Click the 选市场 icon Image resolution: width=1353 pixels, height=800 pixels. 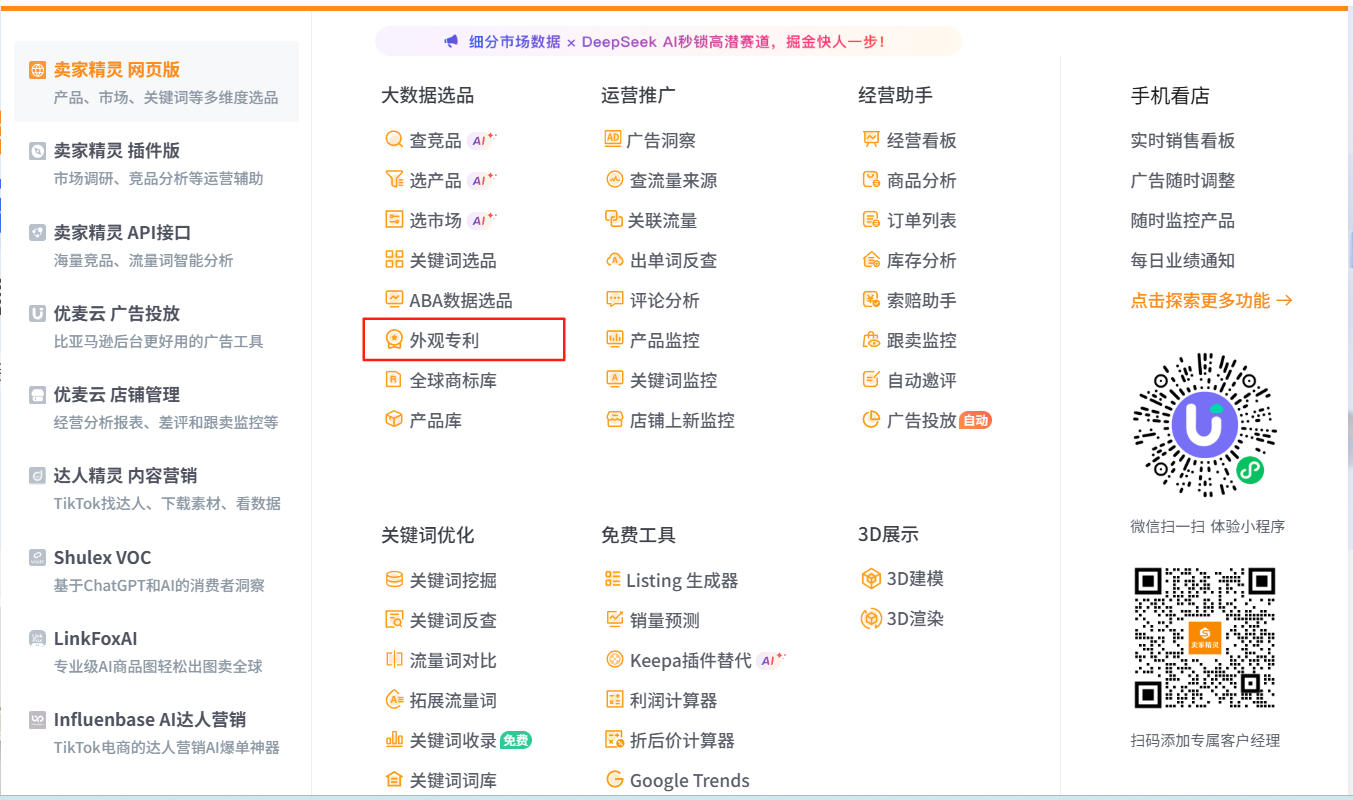pyautogui.click(x=394, y=220)
